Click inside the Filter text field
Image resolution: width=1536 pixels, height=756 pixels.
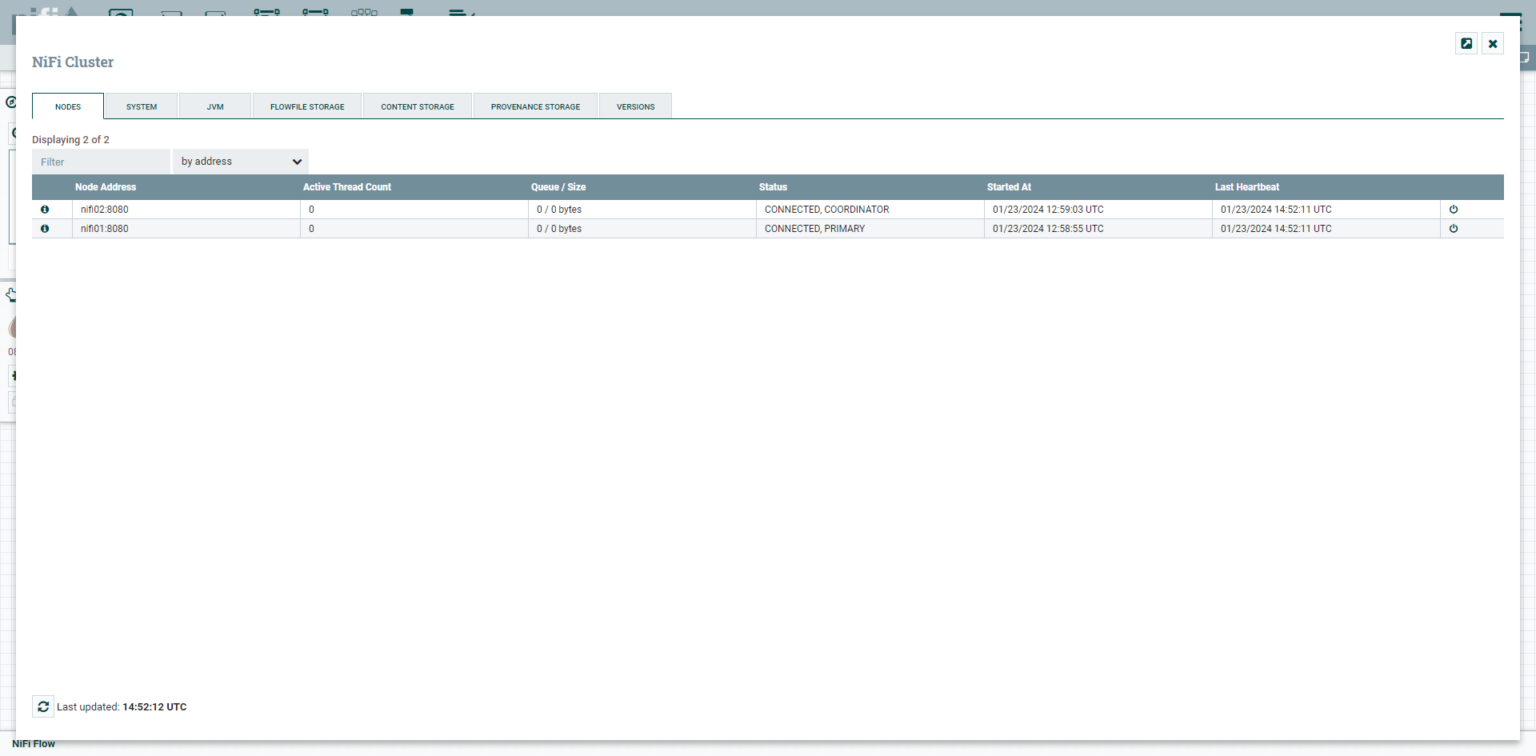(100, 161)
